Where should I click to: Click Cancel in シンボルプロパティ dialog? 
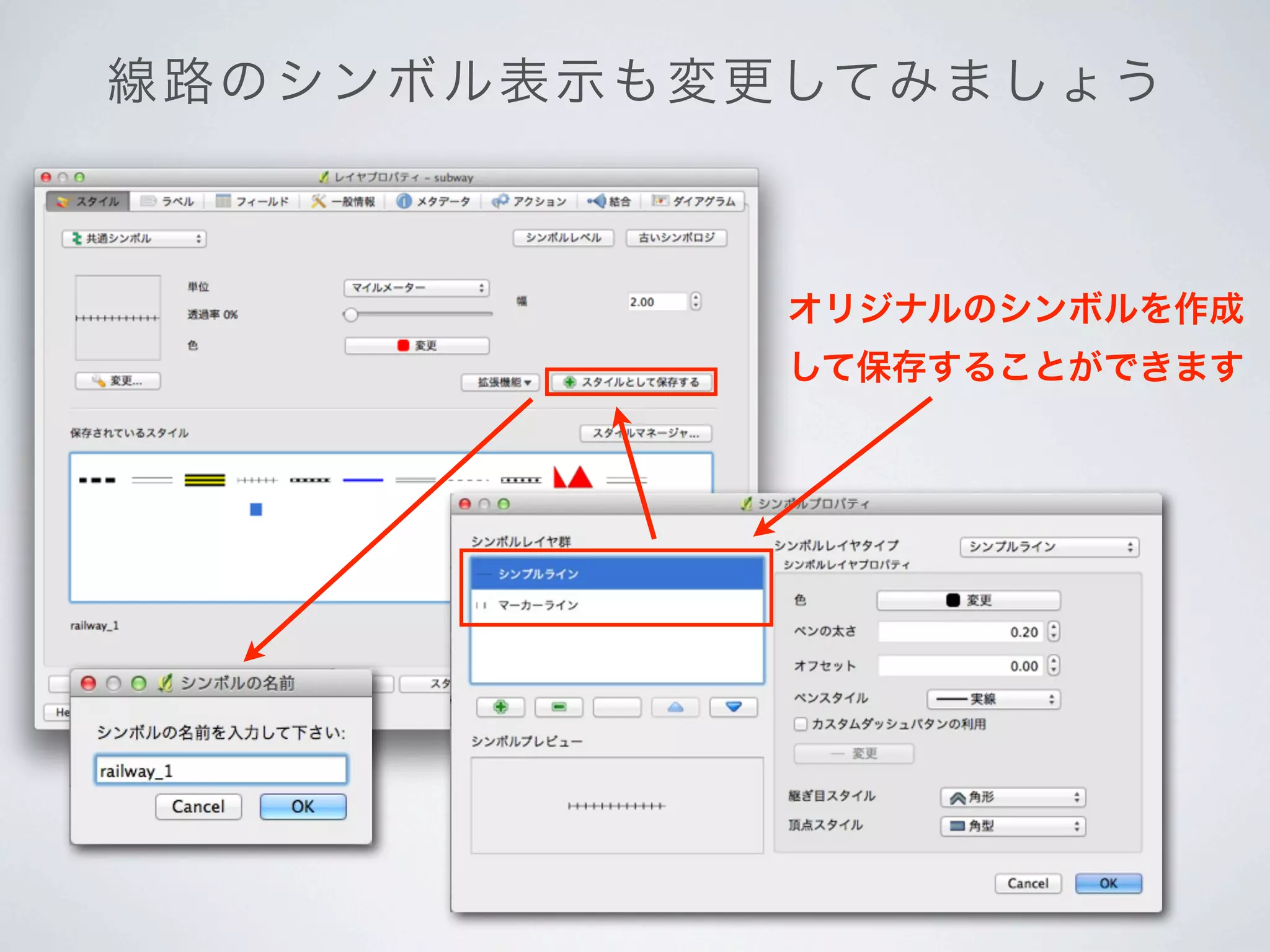point(1028,883)
